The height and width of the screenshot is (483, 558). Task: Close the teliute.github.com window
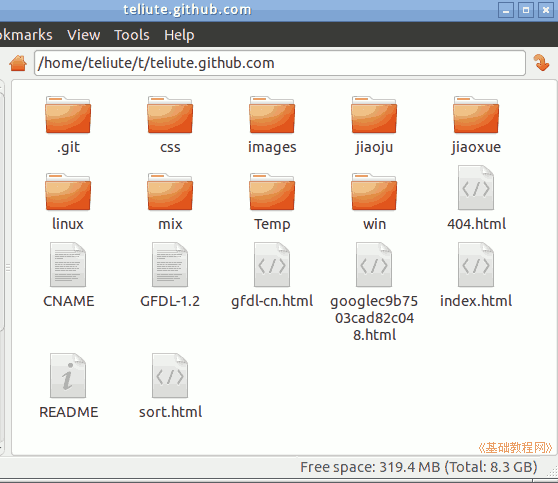coord(546,10)
